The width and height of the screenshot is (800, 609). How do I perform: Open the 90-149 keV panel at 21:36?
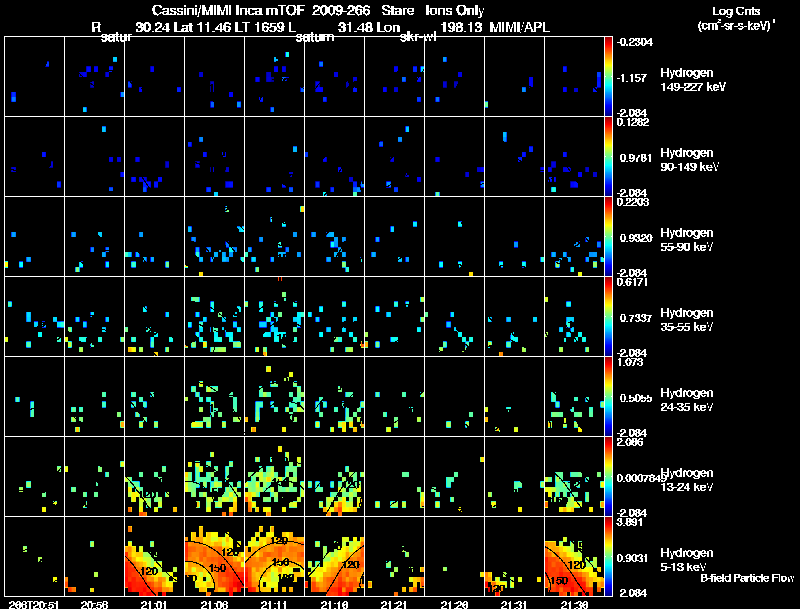point(574,156)
